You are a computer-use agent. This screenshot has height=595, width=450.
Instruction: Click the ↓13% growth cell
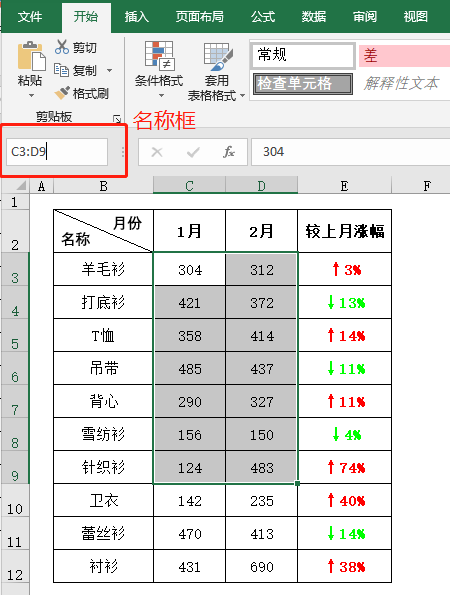[345, 302]
